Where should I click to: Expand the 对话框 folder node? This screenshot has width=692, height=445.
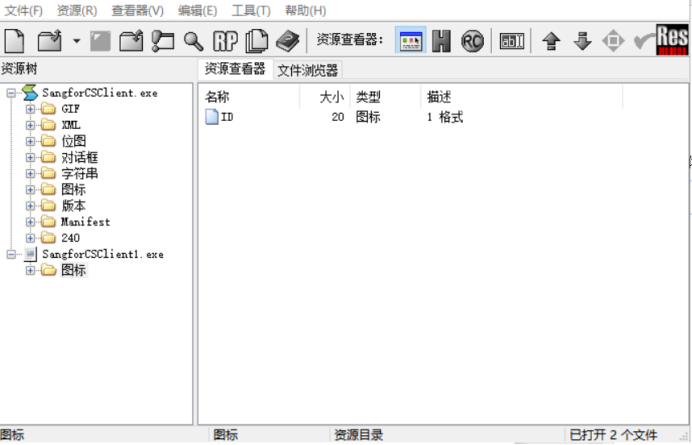tap(30, 157)
